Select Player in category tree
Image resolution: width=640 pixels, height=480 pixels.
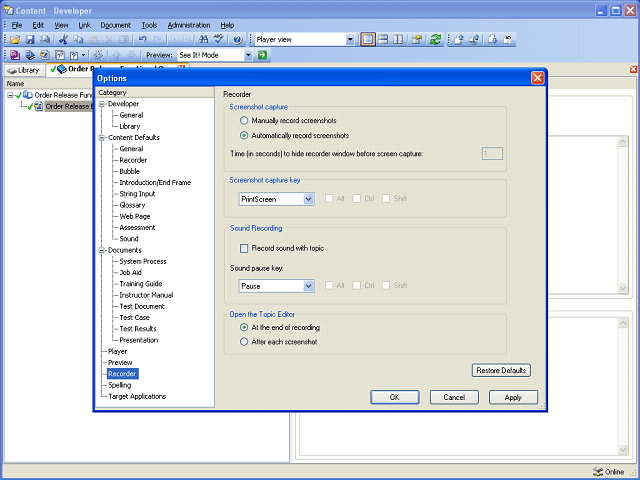[x=118, y=351]
